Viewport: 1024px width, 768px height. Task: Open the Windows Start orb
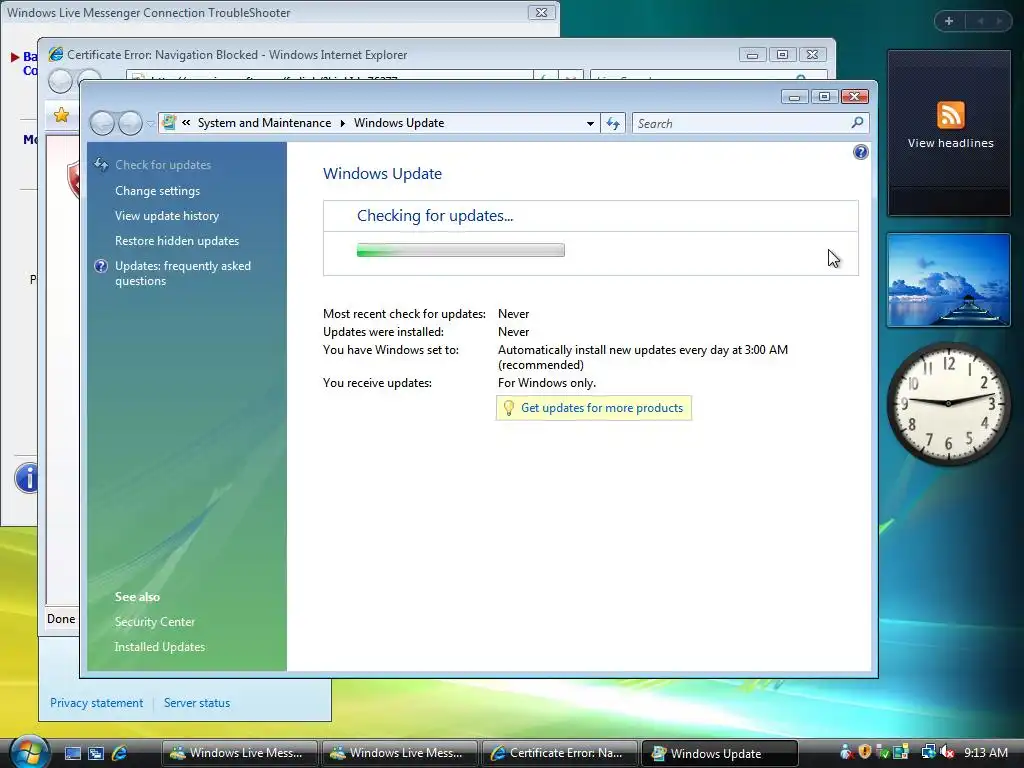[29, 751]
